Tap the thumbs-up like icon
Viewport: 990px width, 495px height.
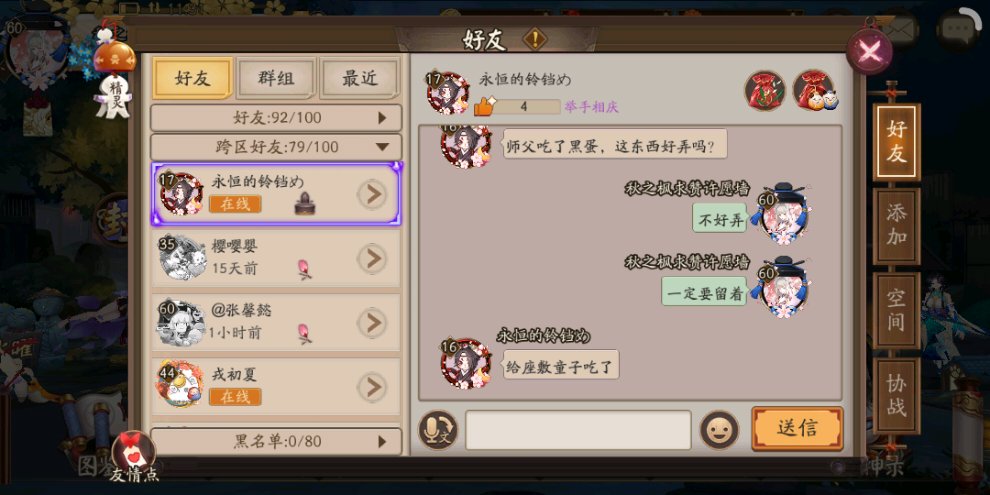pyautogui.click(x=483, y=106)
